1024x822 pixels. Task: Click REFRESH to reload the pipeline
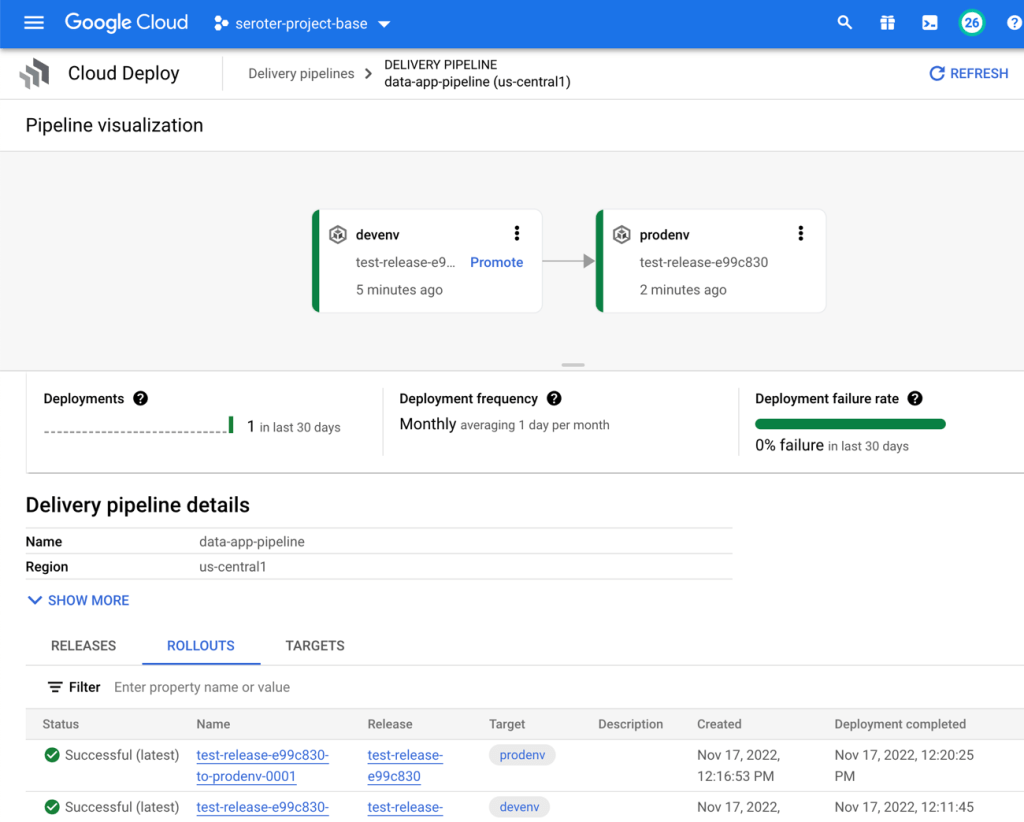[x=967, y=73]
